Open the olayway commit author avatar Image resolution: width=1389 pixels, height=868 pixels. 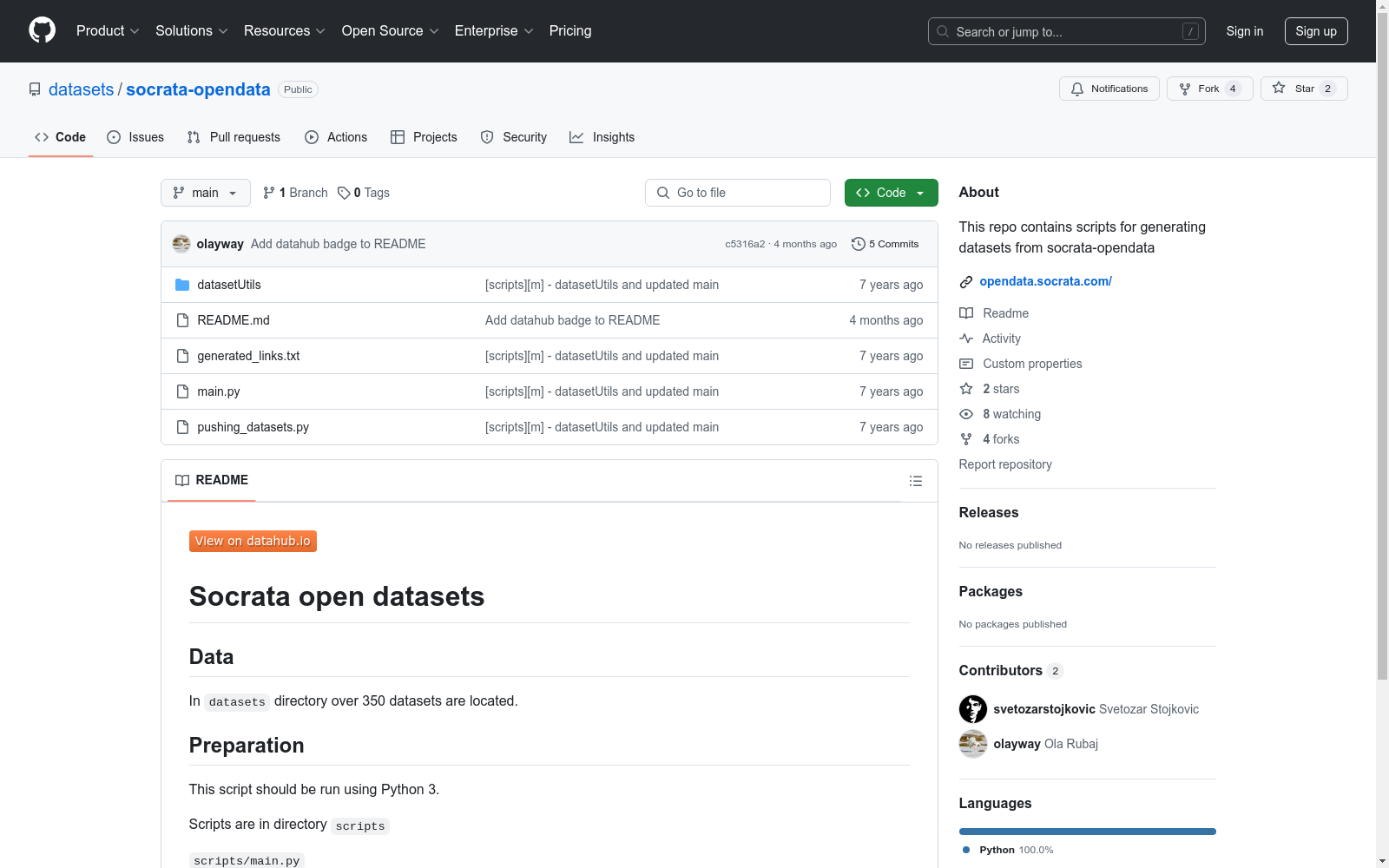181,244
